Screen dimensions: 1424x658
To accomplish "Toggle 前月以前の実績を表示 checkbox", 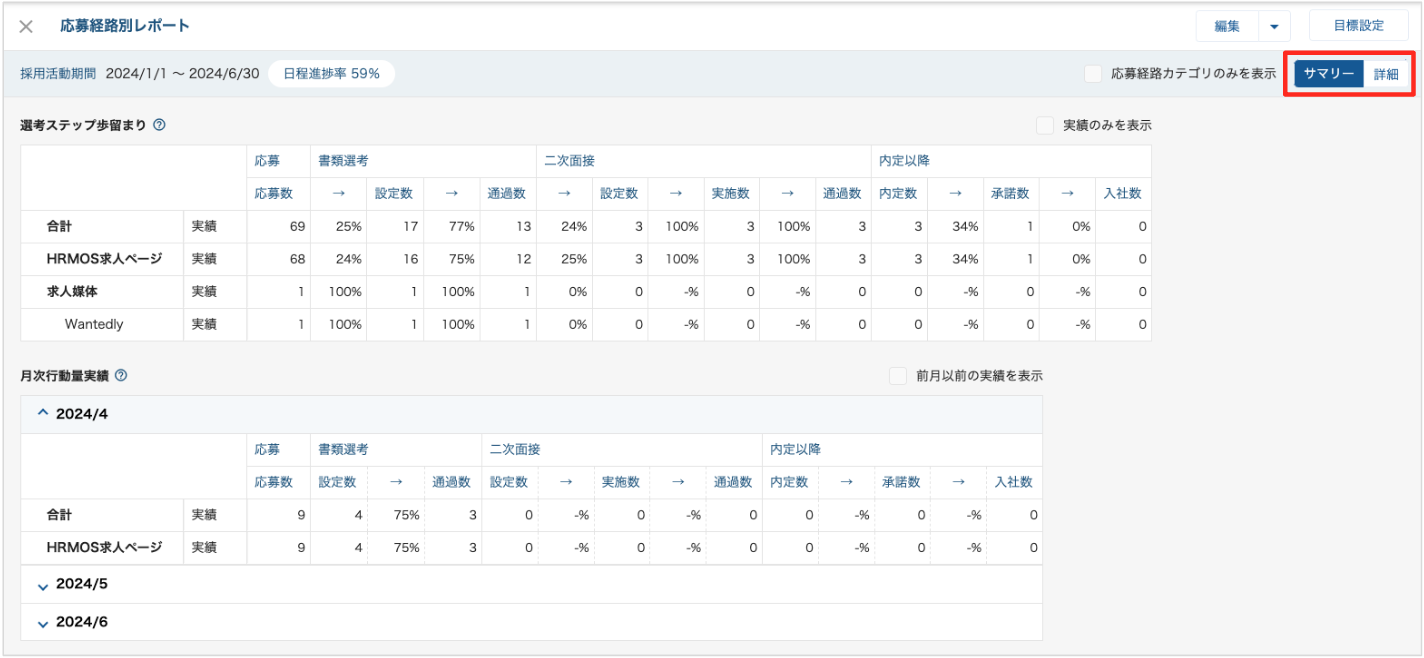I will 898,376.
